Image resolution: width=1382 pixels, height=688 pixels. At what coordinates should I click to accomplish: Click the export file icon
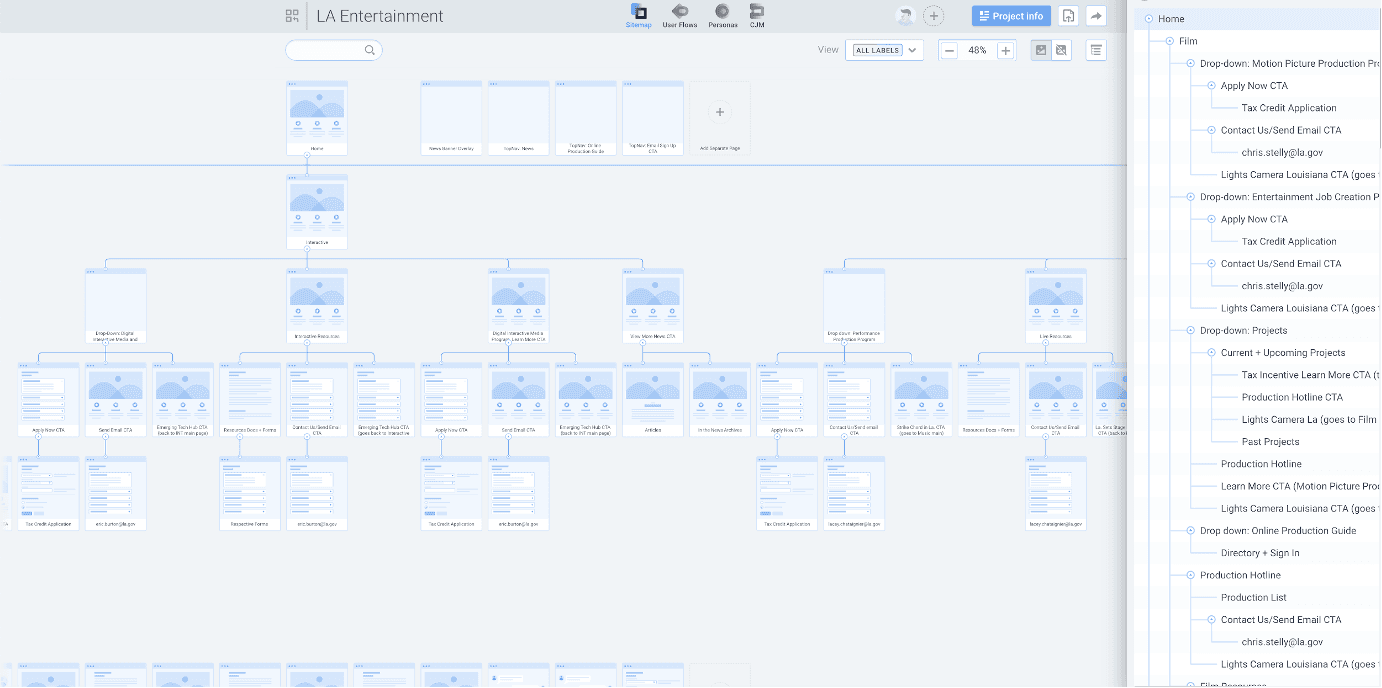(1069, 16)
